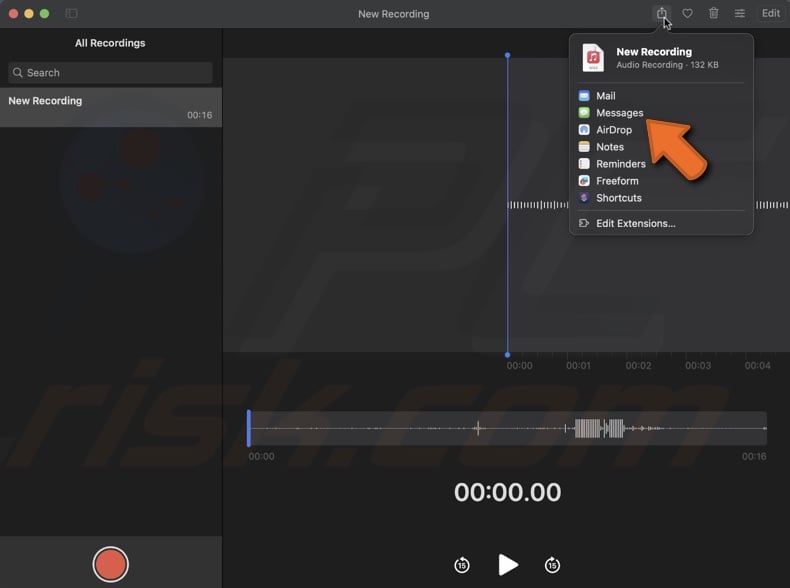Choose Messages in the share menu

[619, 113]
